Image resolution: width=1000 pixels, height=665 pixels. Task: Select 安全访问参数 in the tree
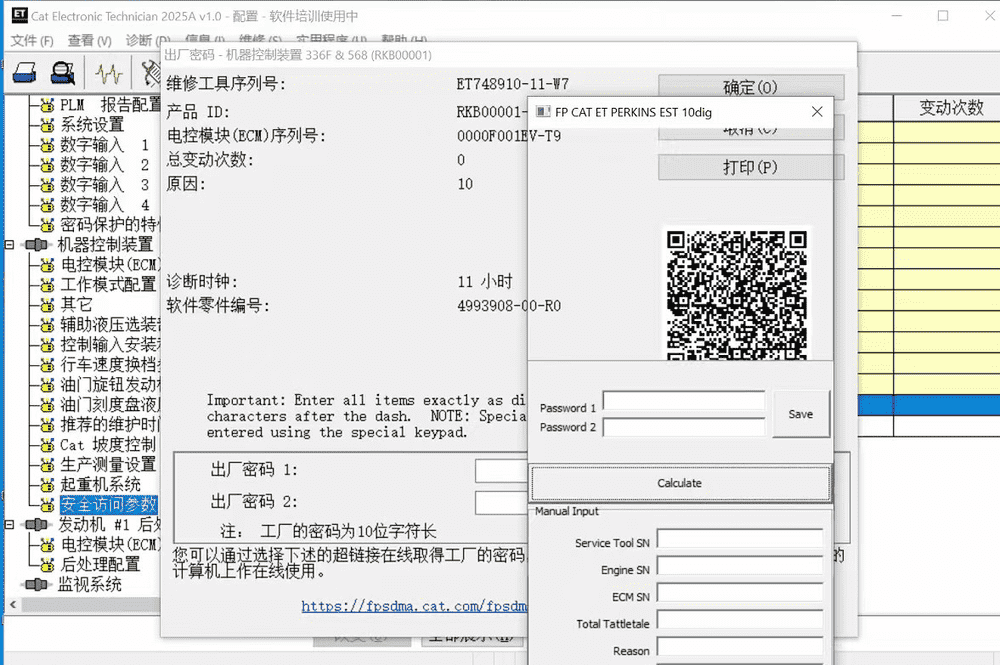[108, 505]
